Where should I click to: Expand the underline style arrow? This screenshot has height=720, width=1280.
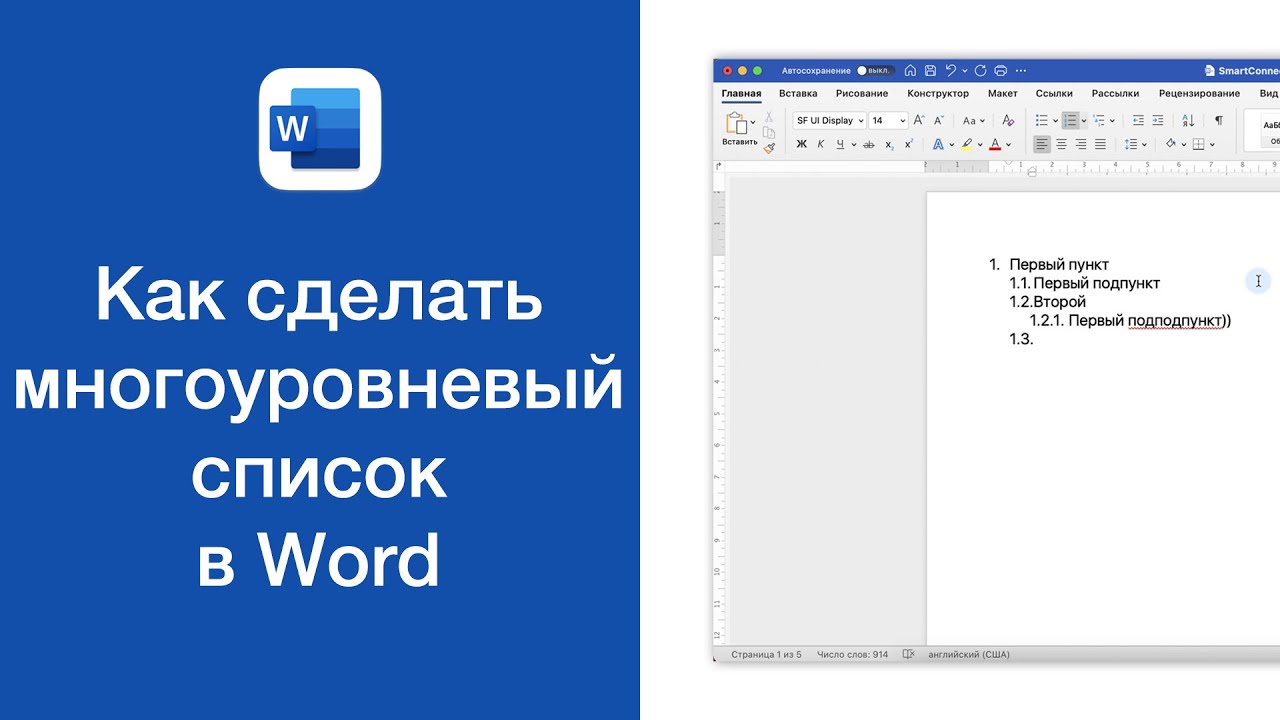click(853, 145)
